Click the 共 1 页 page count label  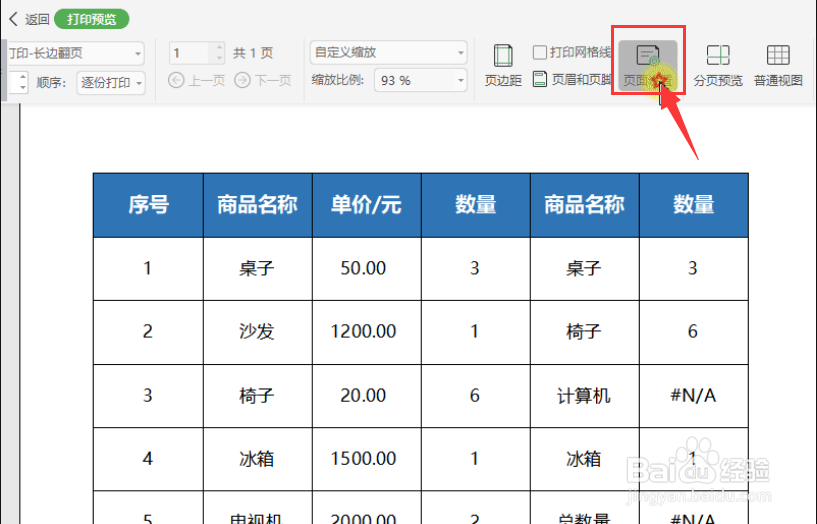253,53
